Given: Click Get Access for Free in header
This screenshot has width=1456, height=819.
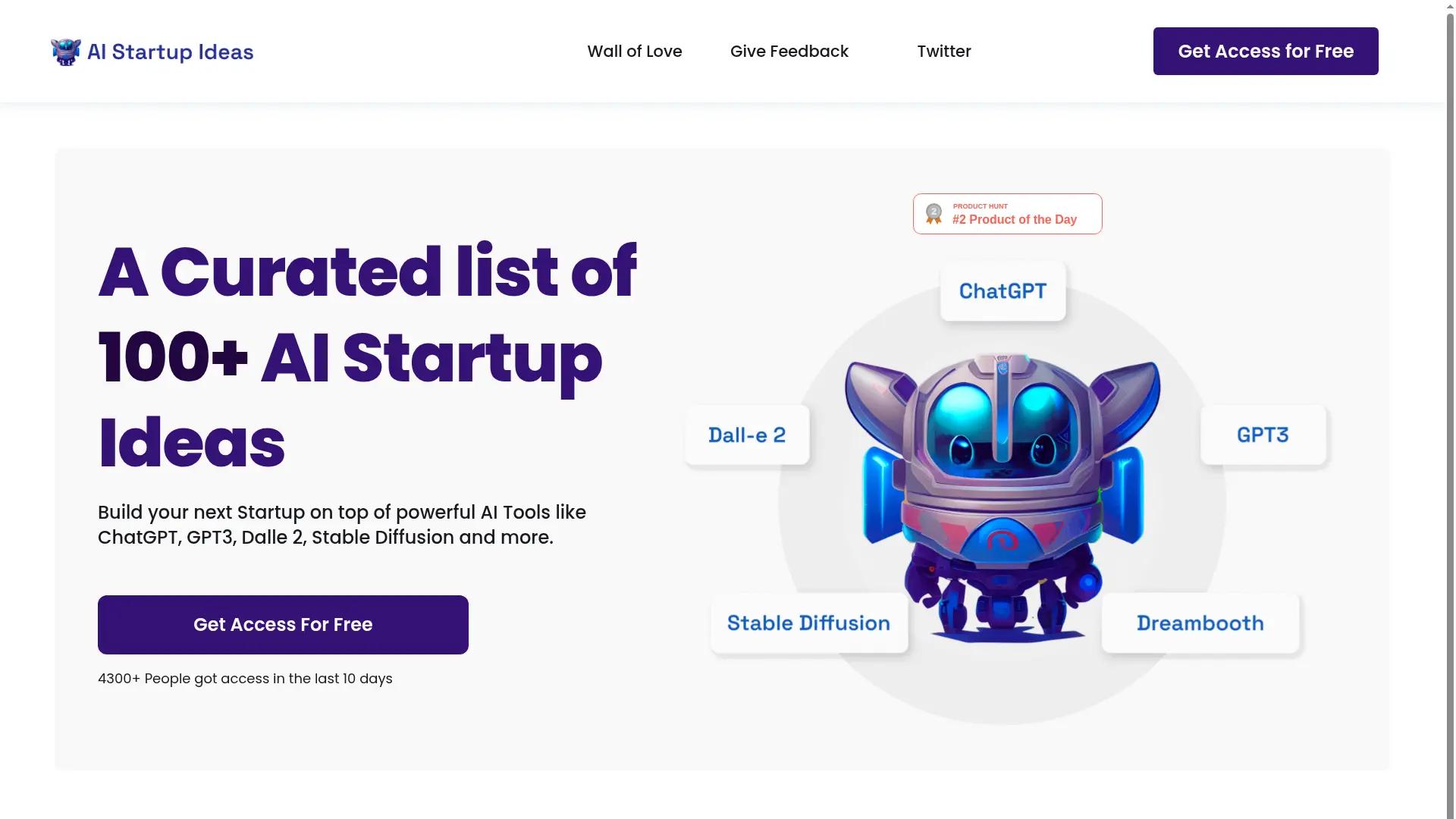Looking at the screenshot, I should coord(1266,51).
